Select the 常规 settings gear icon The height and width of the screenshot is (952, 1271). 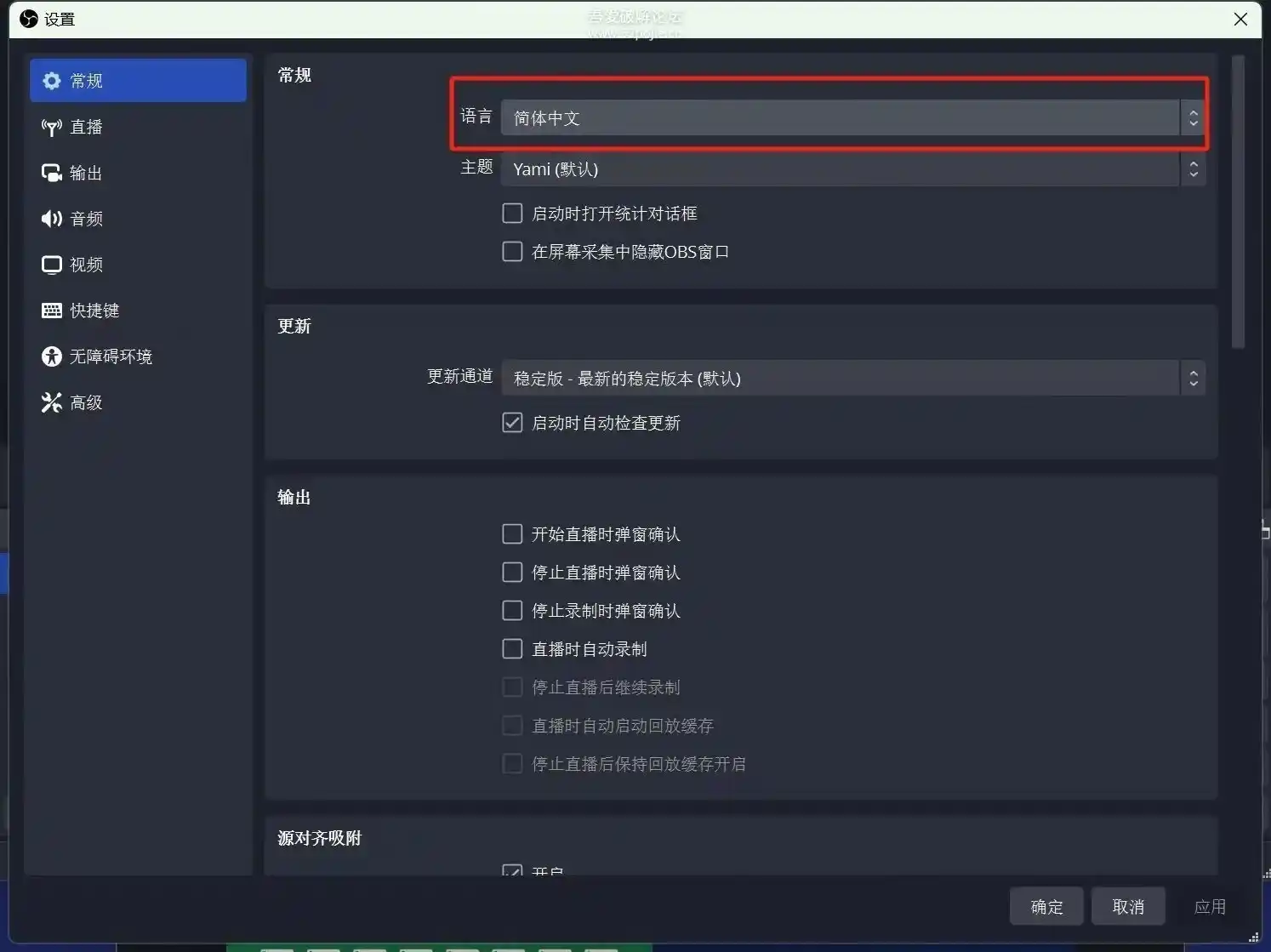pyautogui.click(x=52, y=80)
